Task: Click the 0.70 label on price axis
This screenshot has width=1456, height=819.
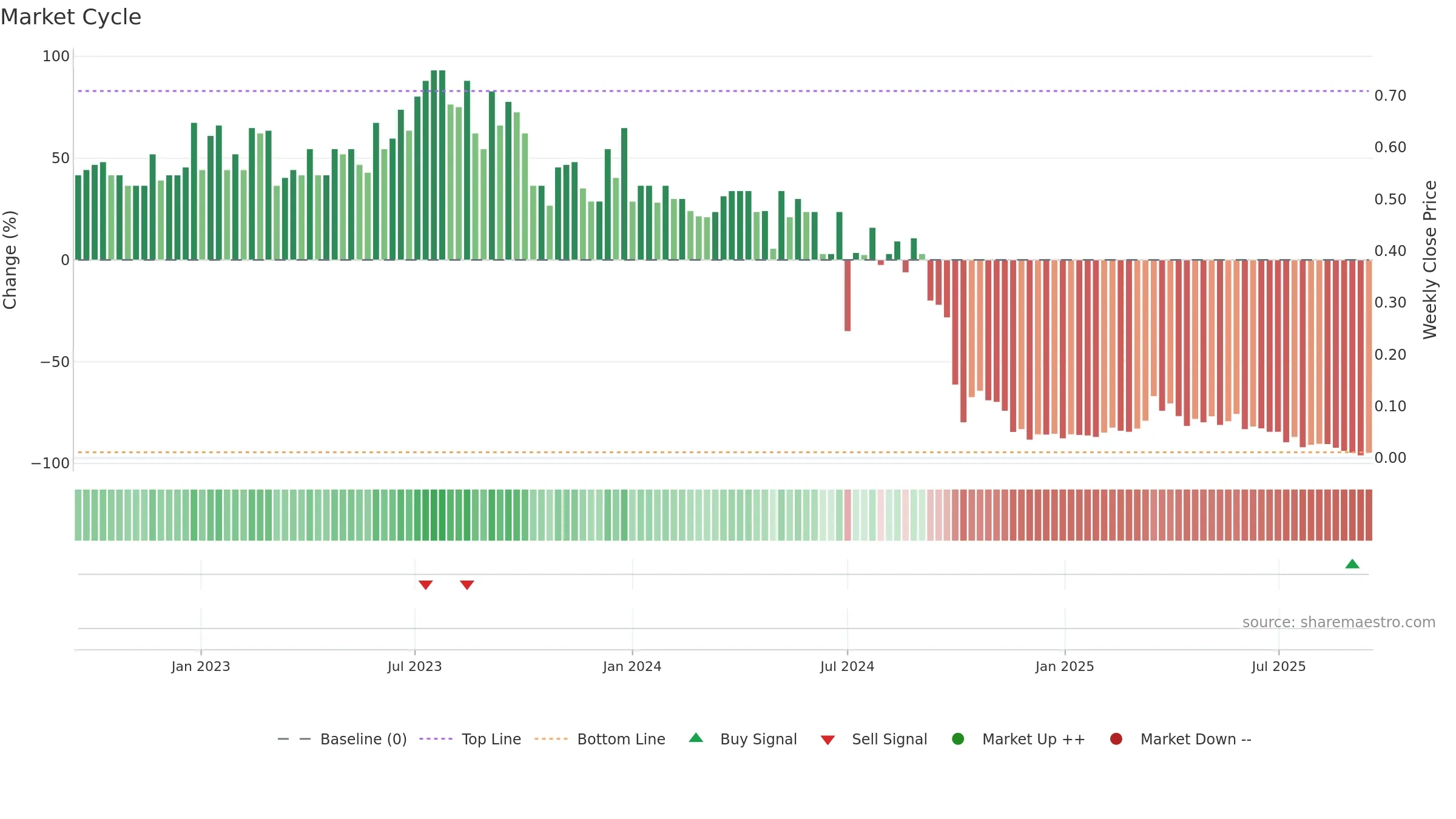Action: tap(1390, 96)
